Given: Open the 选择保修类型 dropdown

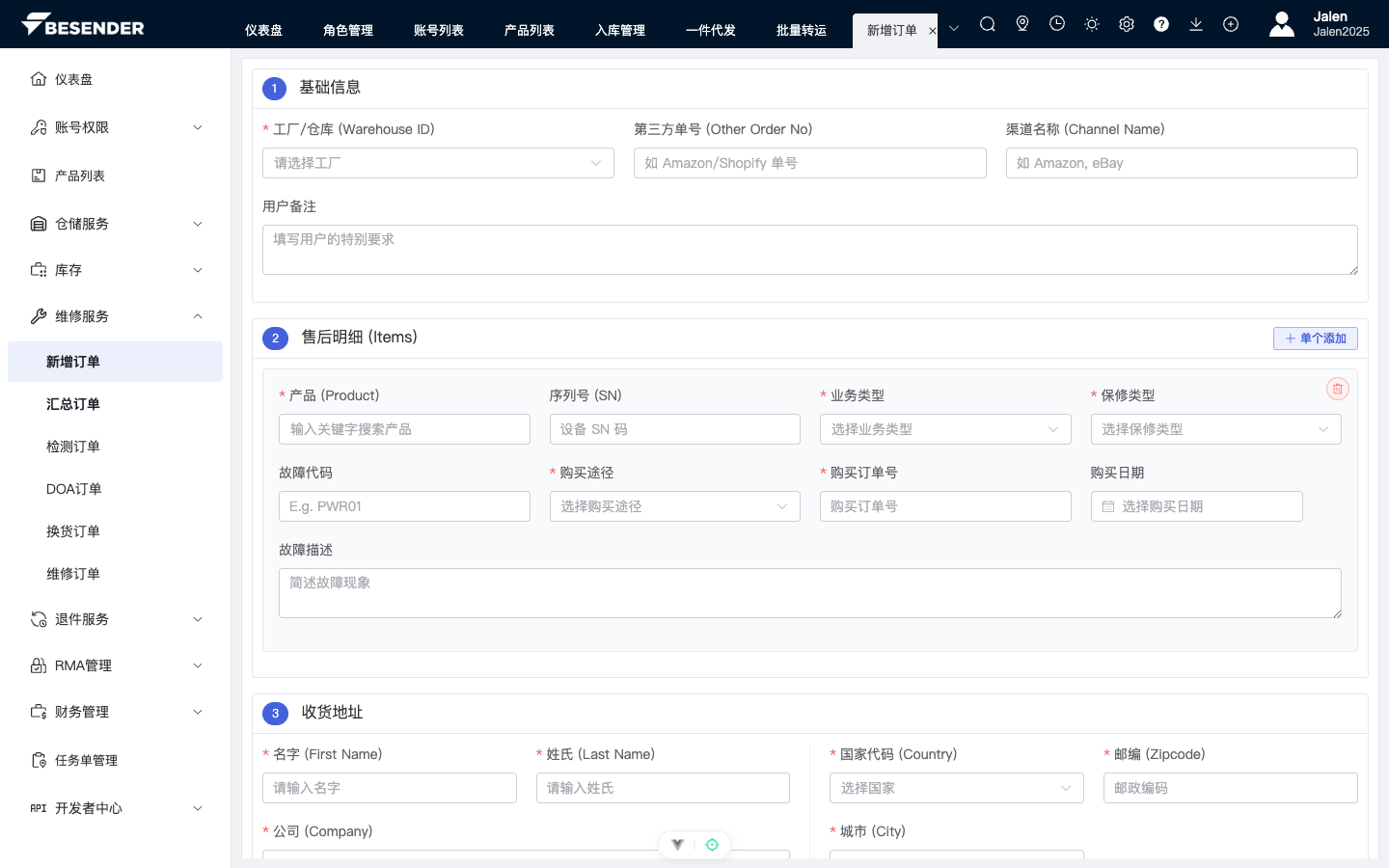Looking at the screenshot, I should tap(1215, 429).
